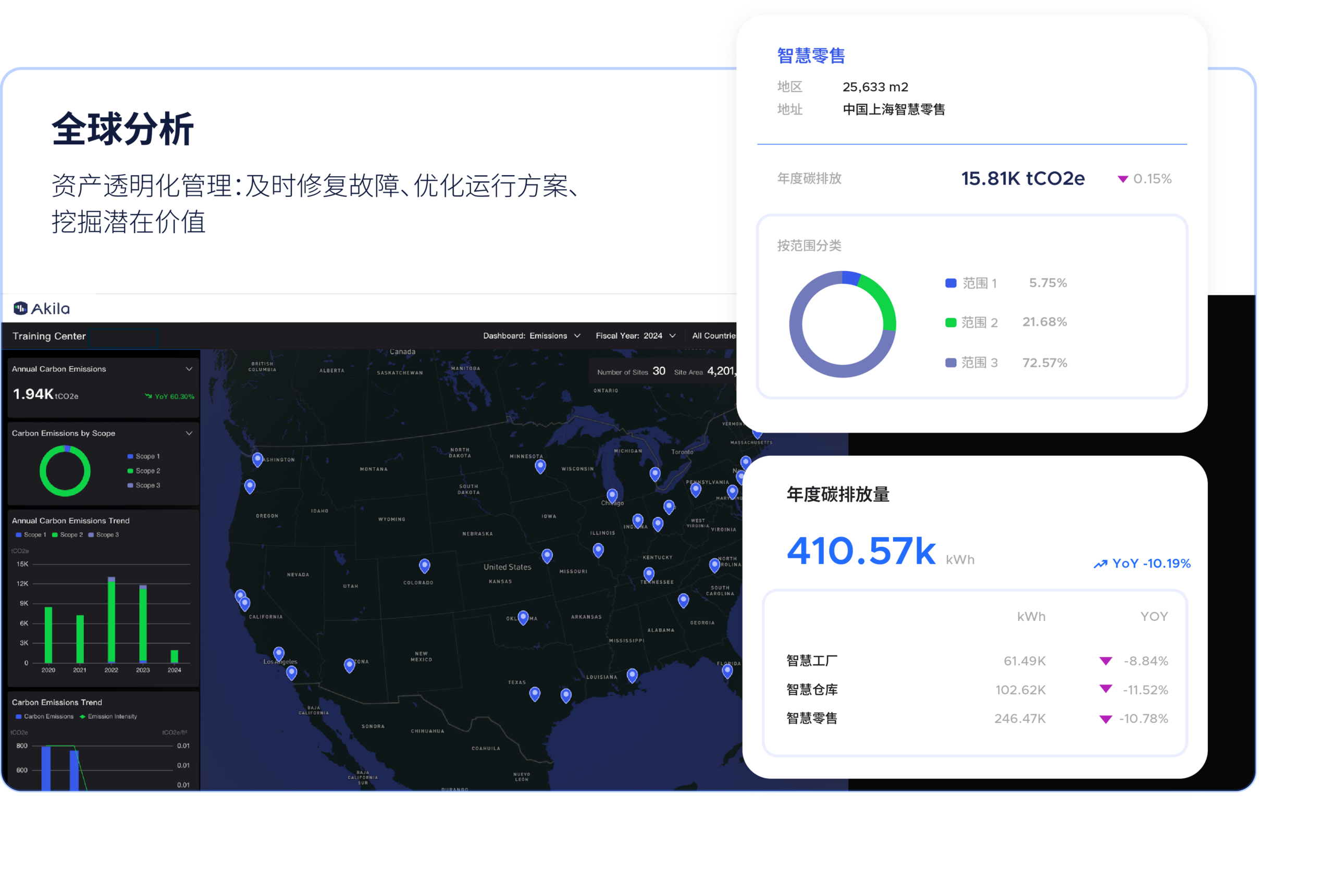1334x896 pixels.
Task: Select the map pin in Washington state
Action: [x=257, y=458]
